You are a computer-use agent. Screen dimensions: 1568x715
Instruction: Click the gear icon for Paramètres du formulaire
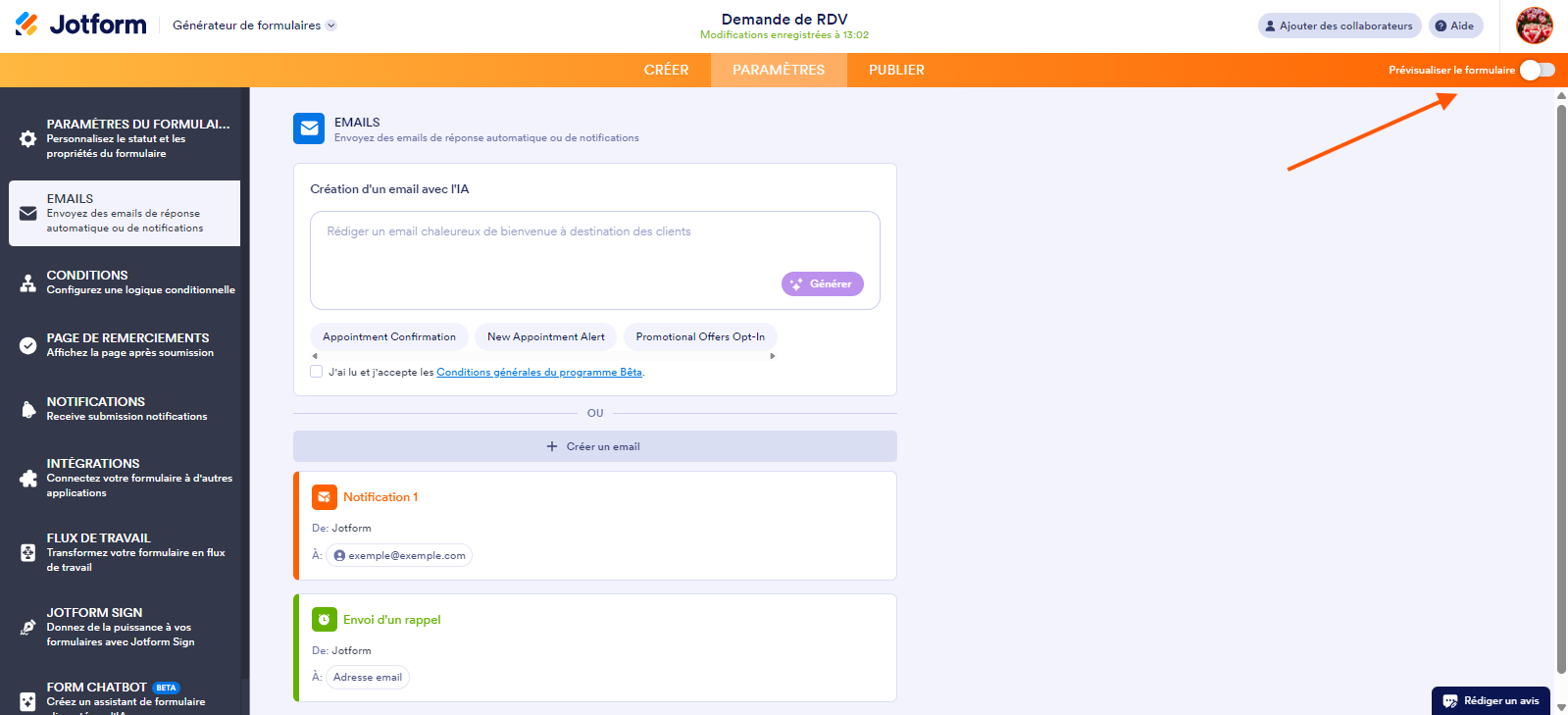(x=27, y=138)
